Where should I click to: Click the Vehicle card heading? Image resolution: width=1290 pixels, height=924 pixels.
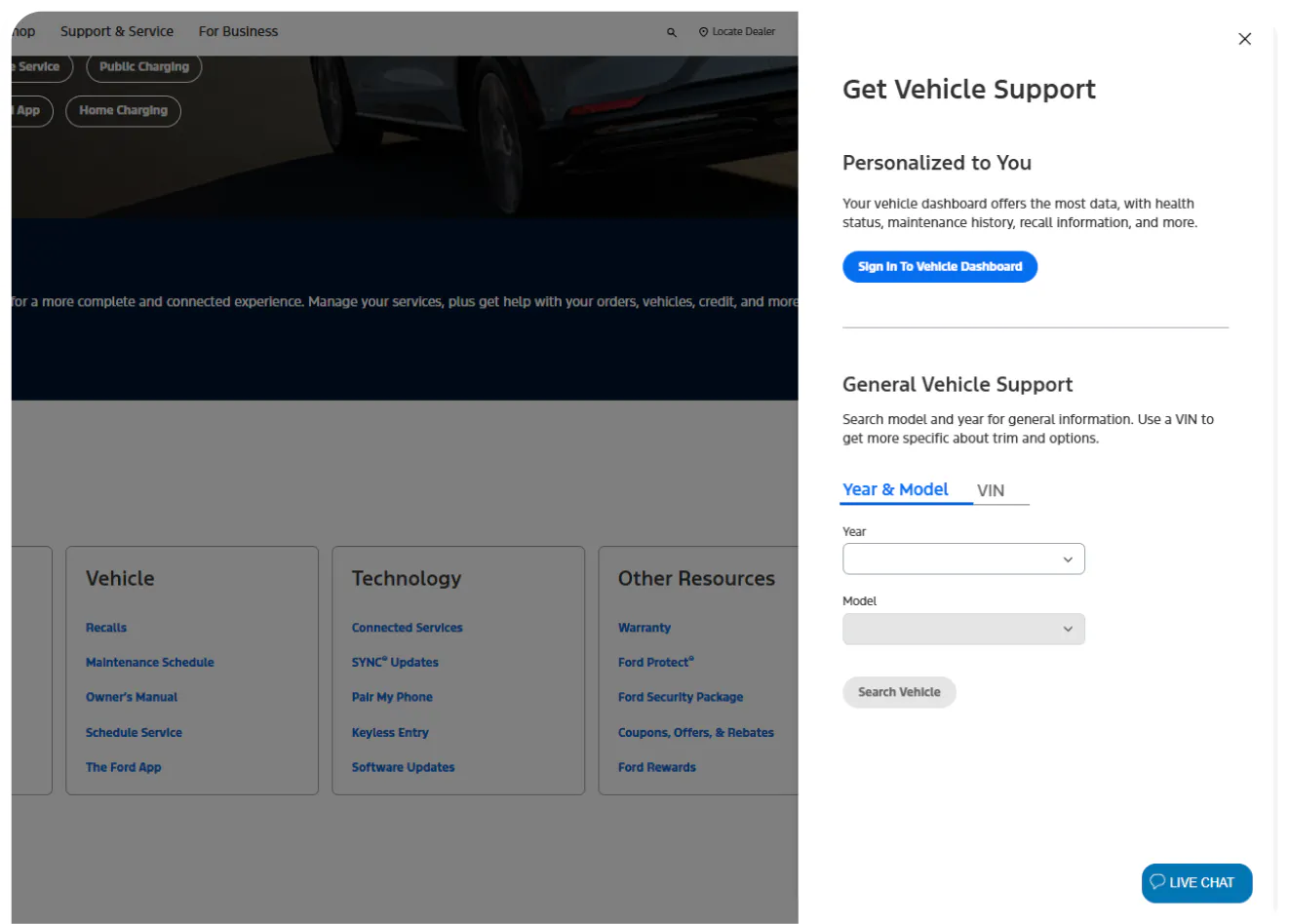tap(120, 578)
